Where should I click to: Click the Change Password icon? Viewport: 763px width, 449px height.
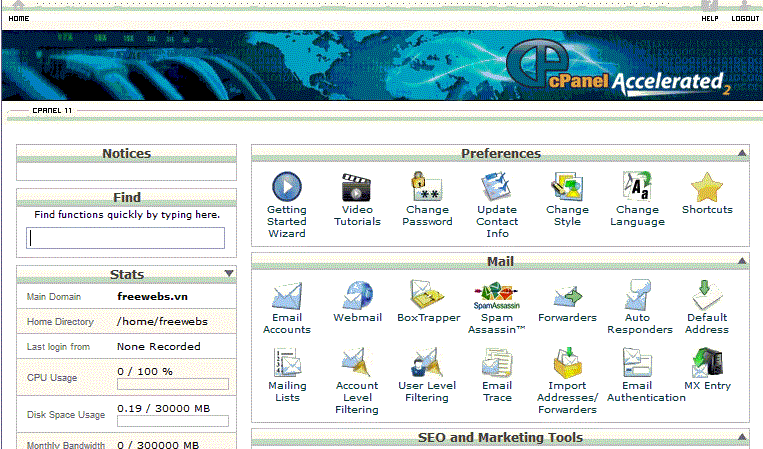point(427,187)
